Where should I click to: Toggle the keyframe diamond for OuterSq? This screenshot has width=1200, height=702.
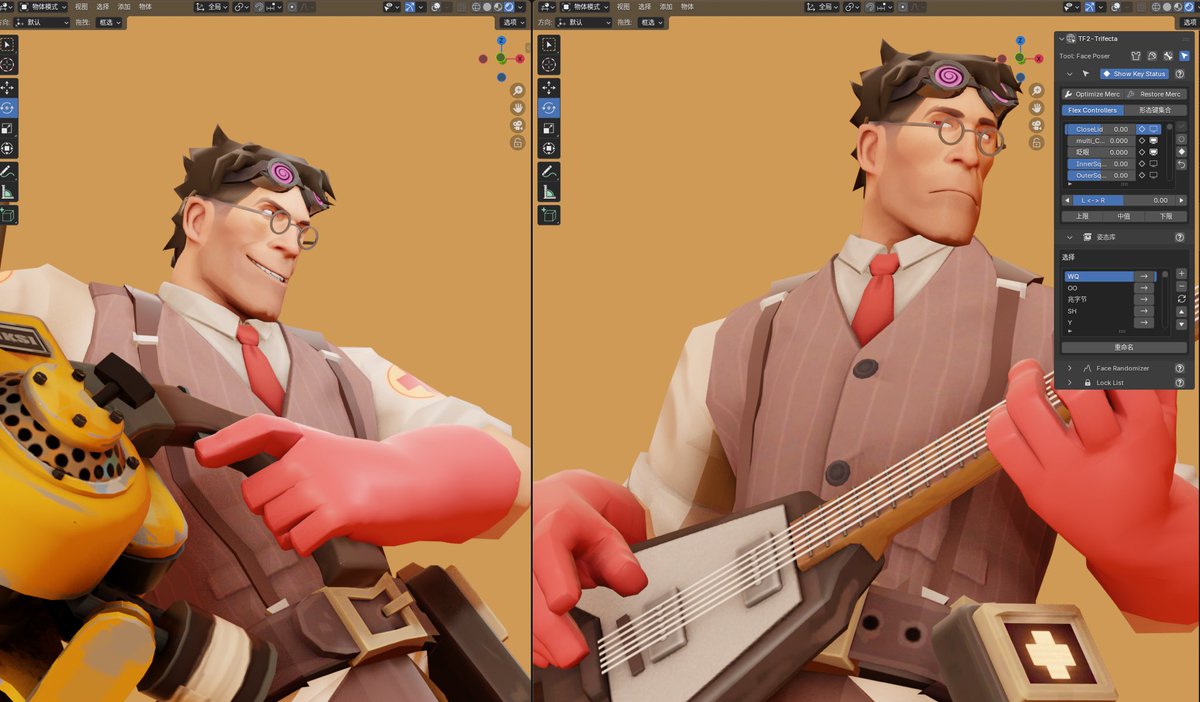tap(1142, 175)
